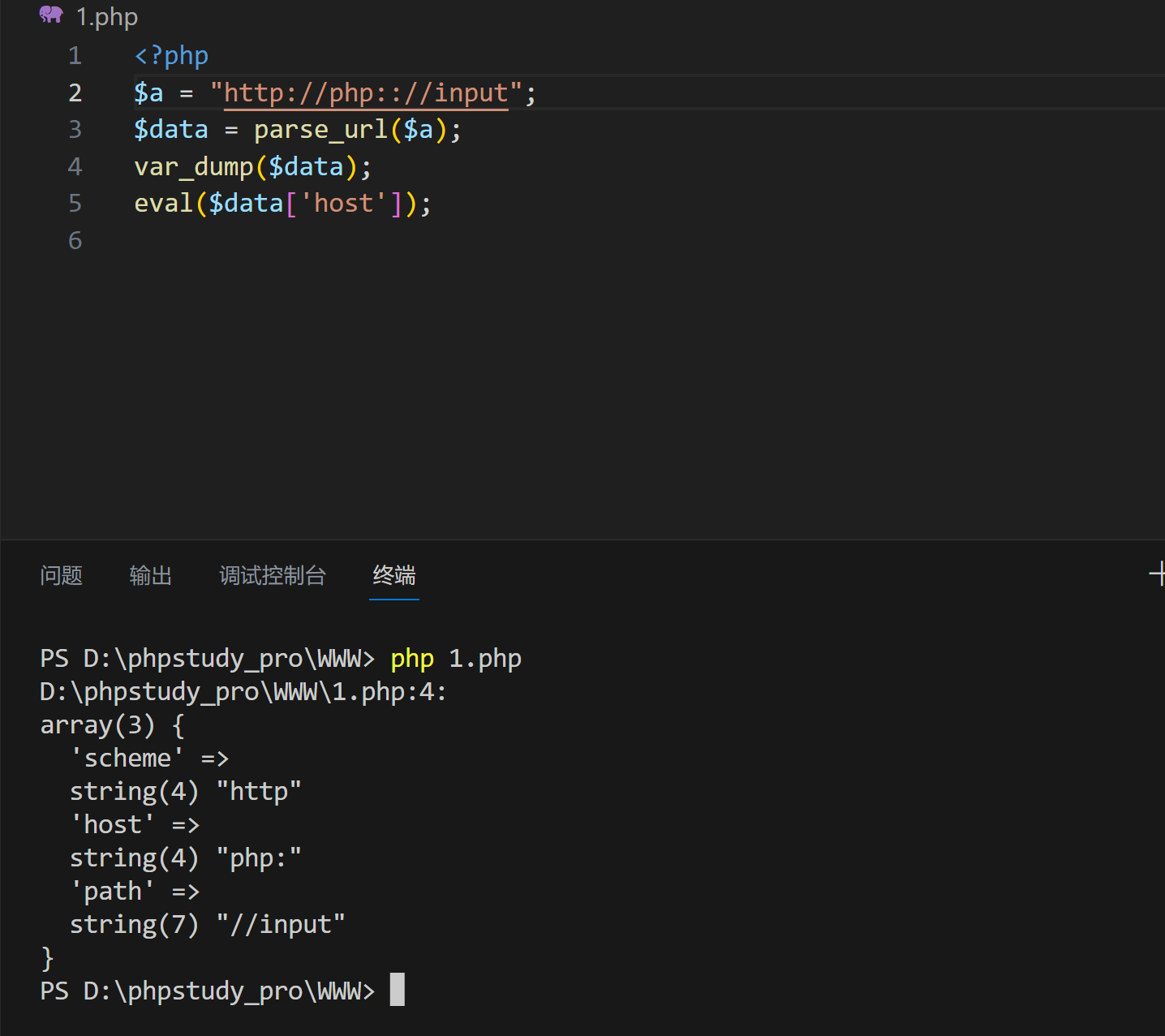Click the eval function name
Image resolution: width=1165 pixels, height=1036 pixels.
click(164, 204)
